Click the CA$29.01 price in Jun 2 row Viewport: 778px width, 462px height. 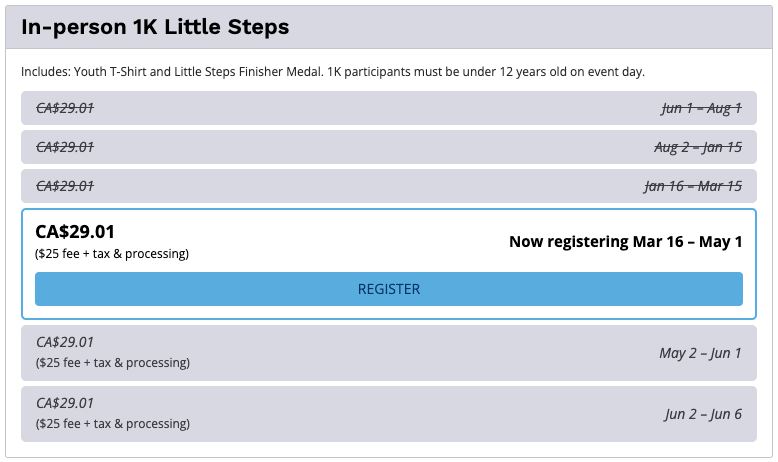65,403
